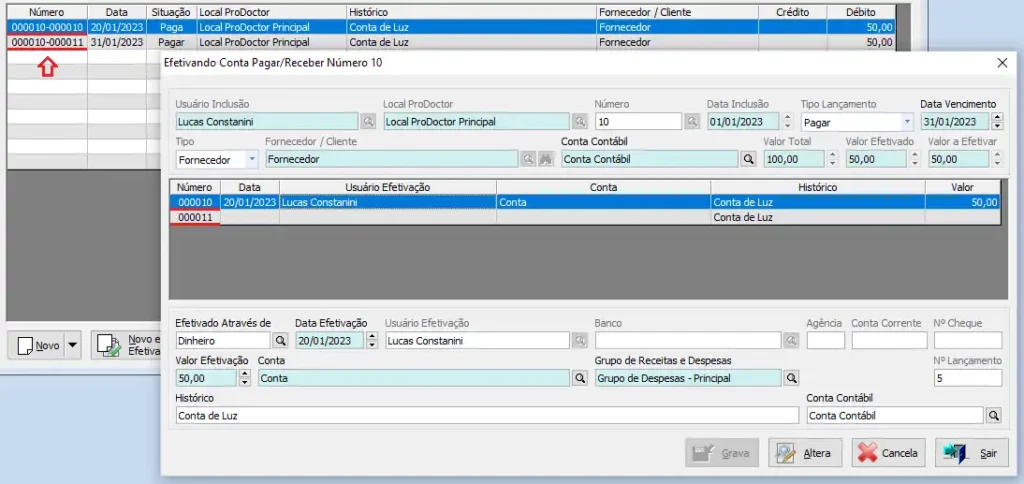Search icon next to Local ProDoctor field

pos(579,121)
